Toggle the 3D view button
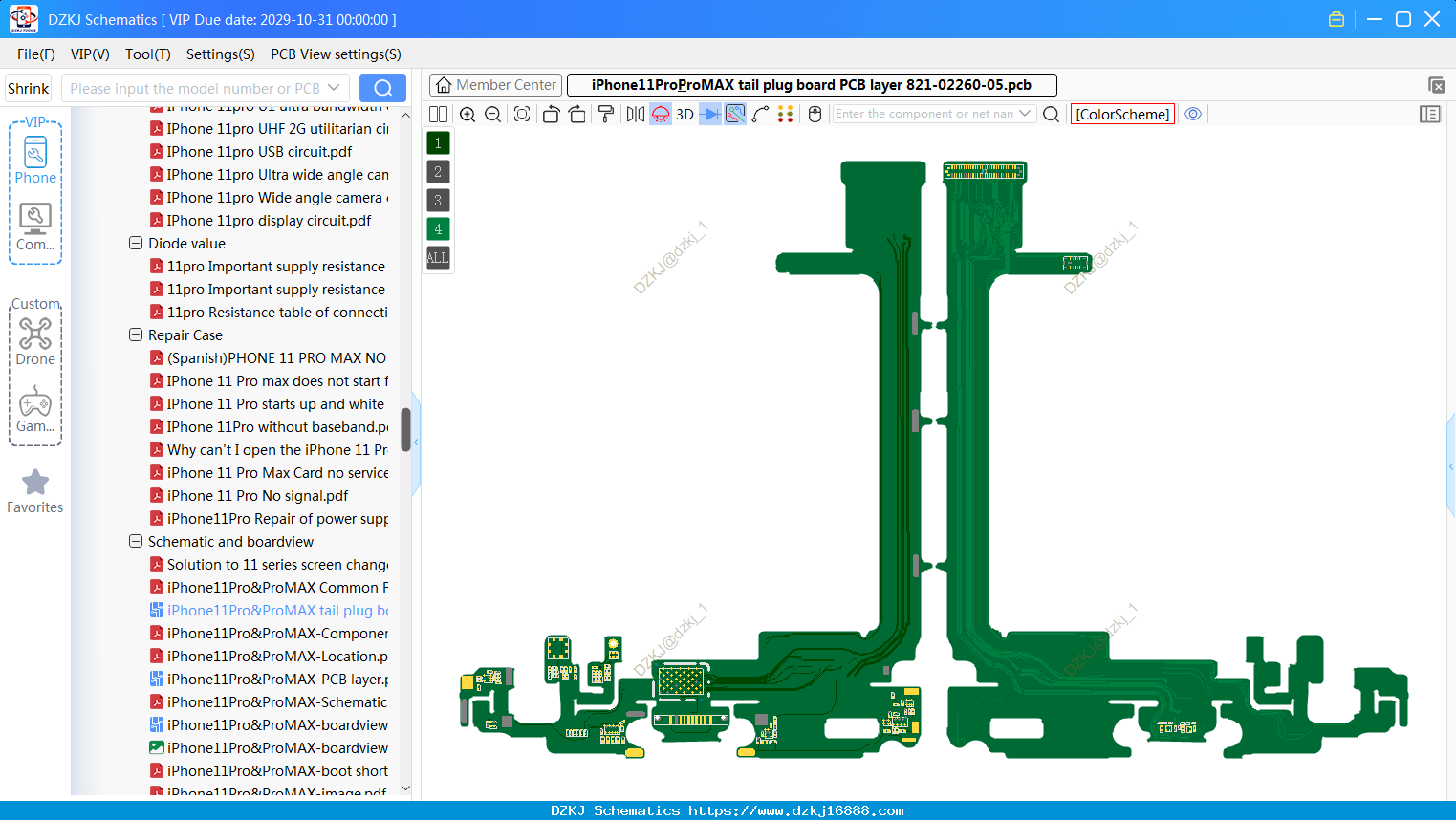The width and height of the screenshot is (1456, 820). 685,114
